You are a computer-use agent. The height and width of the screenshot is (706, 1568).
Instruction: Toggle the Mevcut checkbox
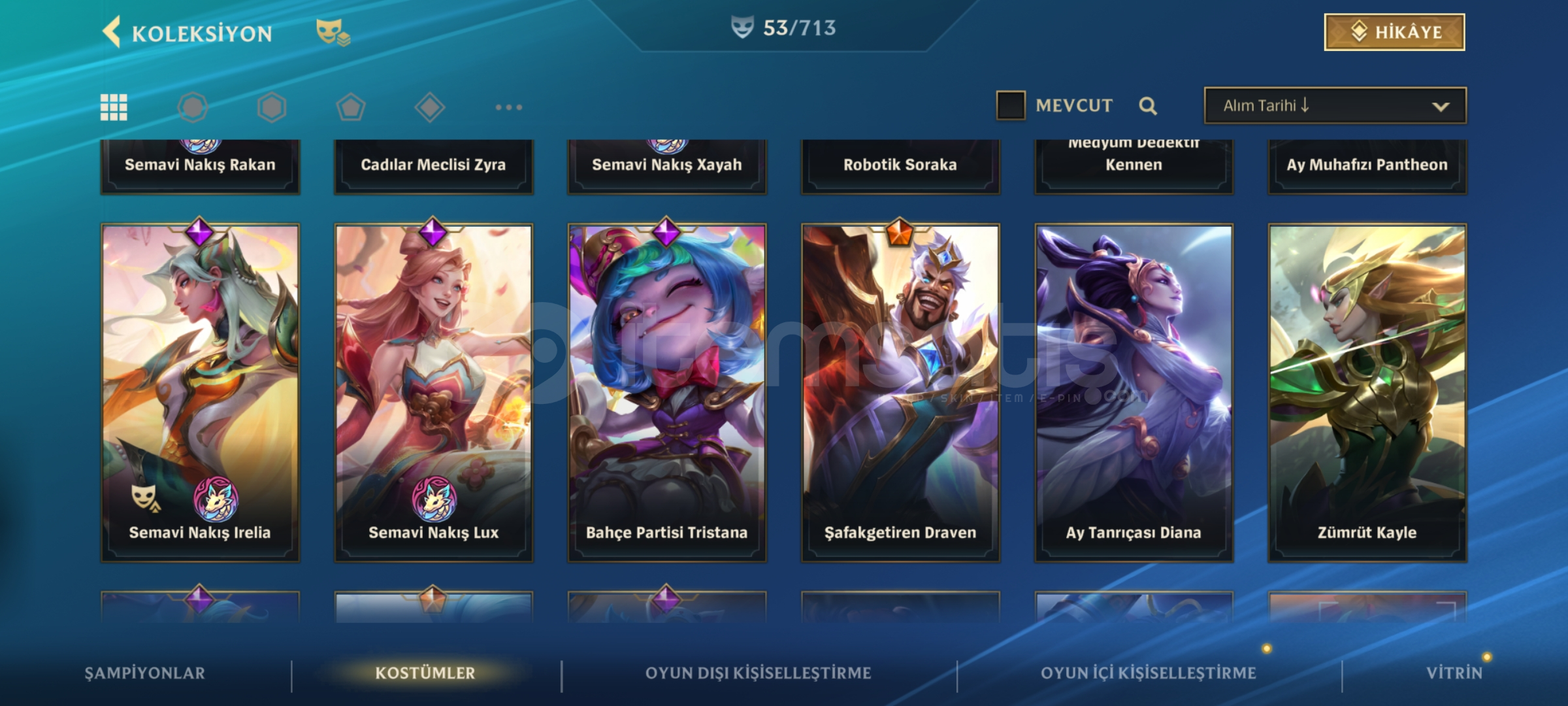click(1011, 105)
